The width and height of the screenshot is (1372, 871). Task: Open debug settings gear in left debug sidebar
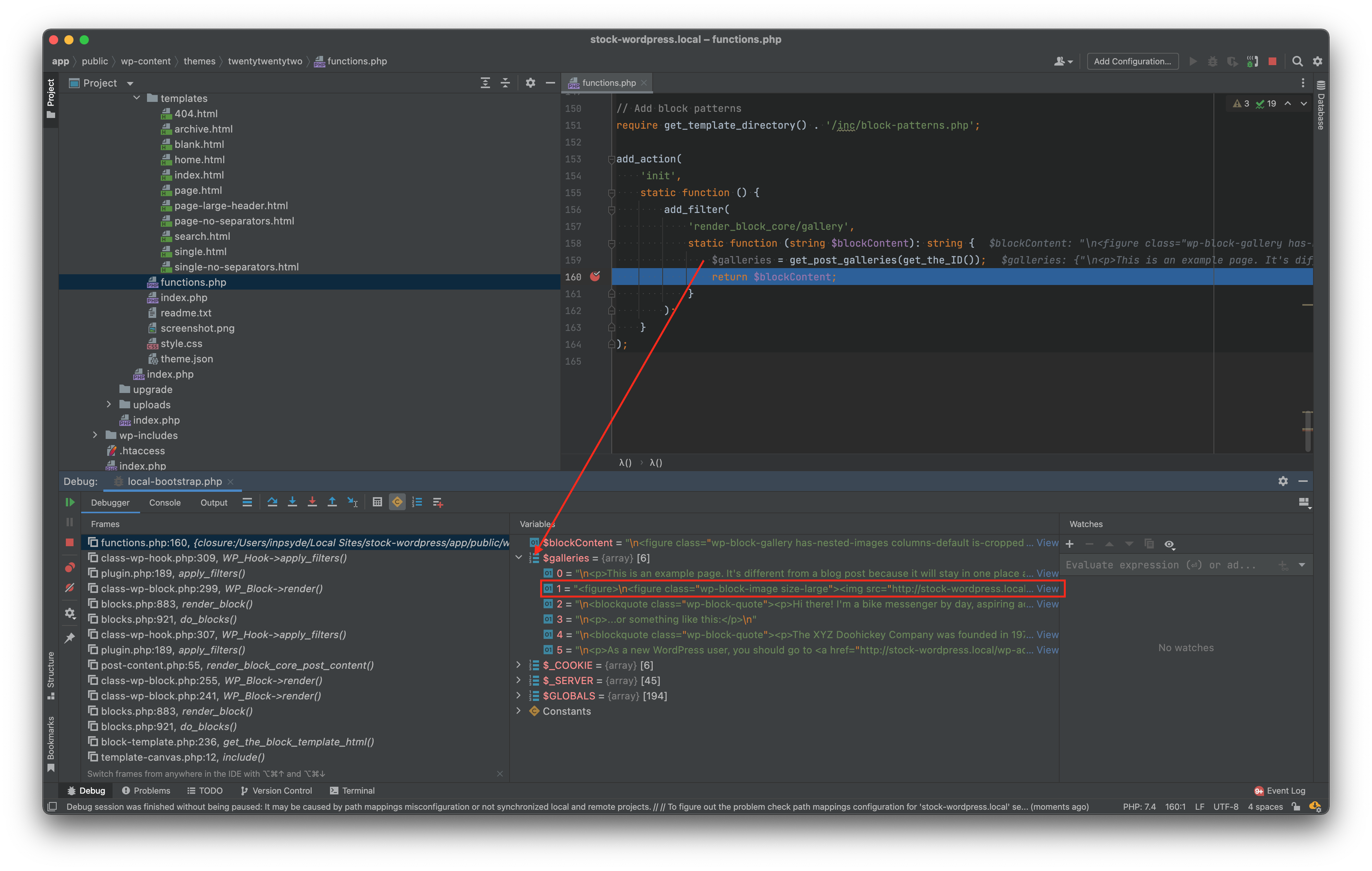coord(70,613)
